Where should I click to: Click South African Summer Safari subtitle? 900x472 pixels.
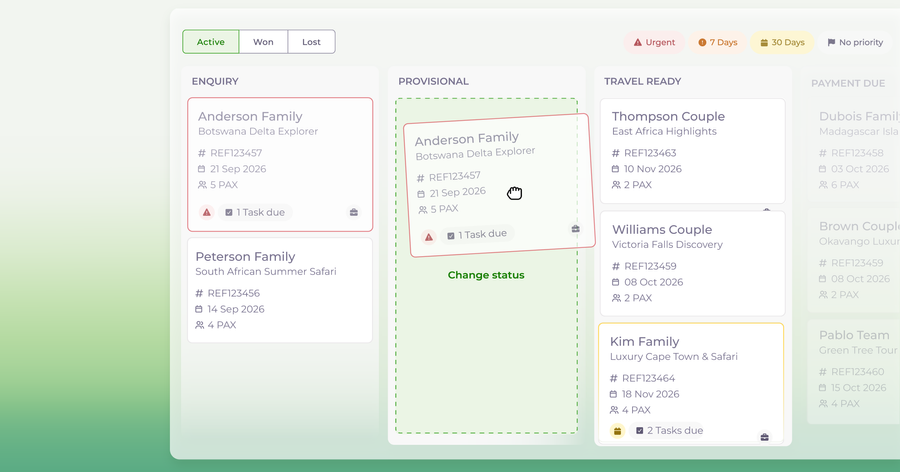[266, 272]
